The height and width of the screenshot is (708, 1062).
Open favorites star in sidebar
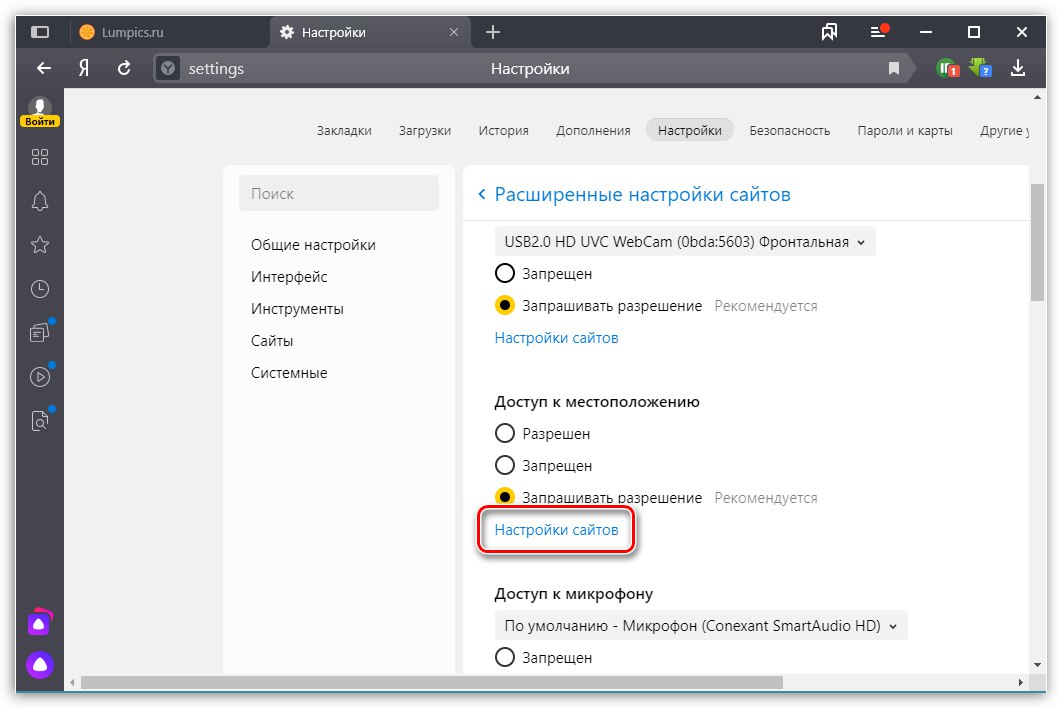[x=40, y=245]
